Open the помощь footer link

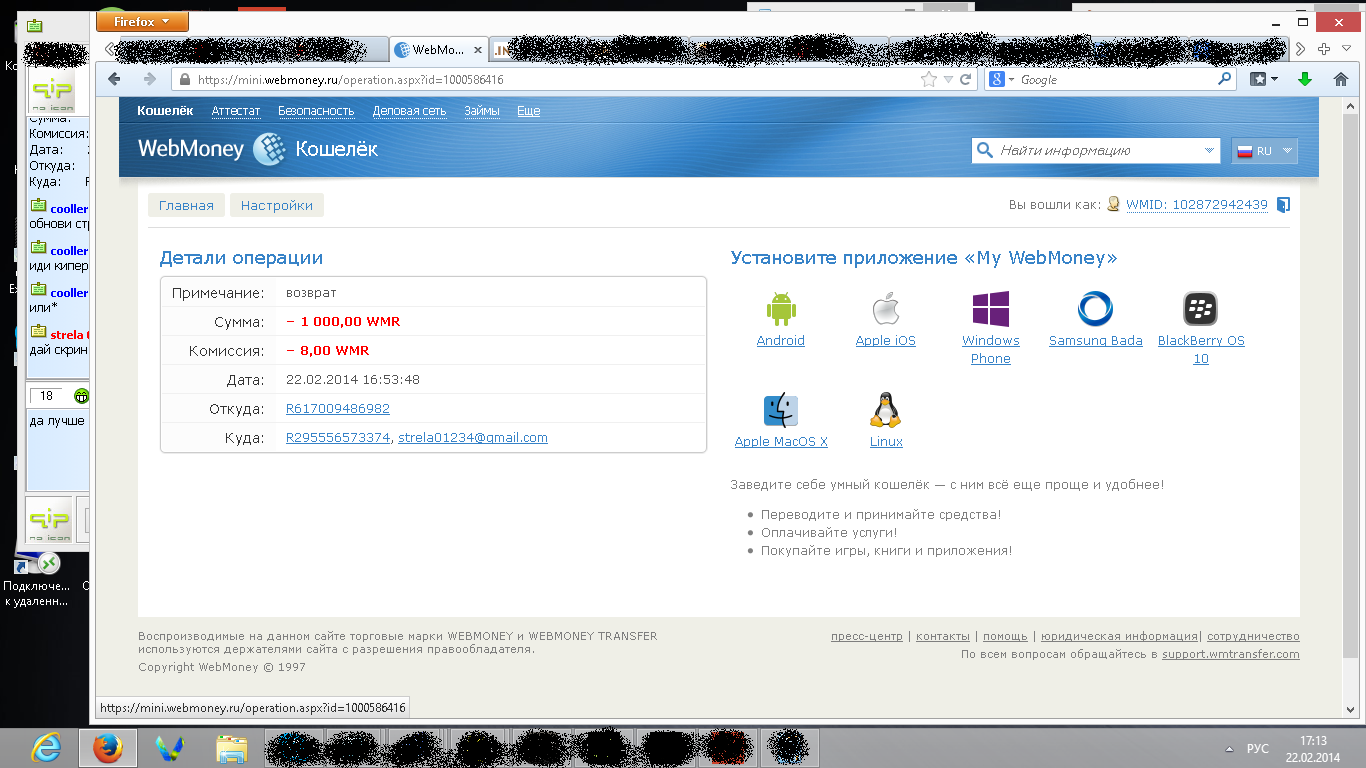click(x=1005, y=636)
